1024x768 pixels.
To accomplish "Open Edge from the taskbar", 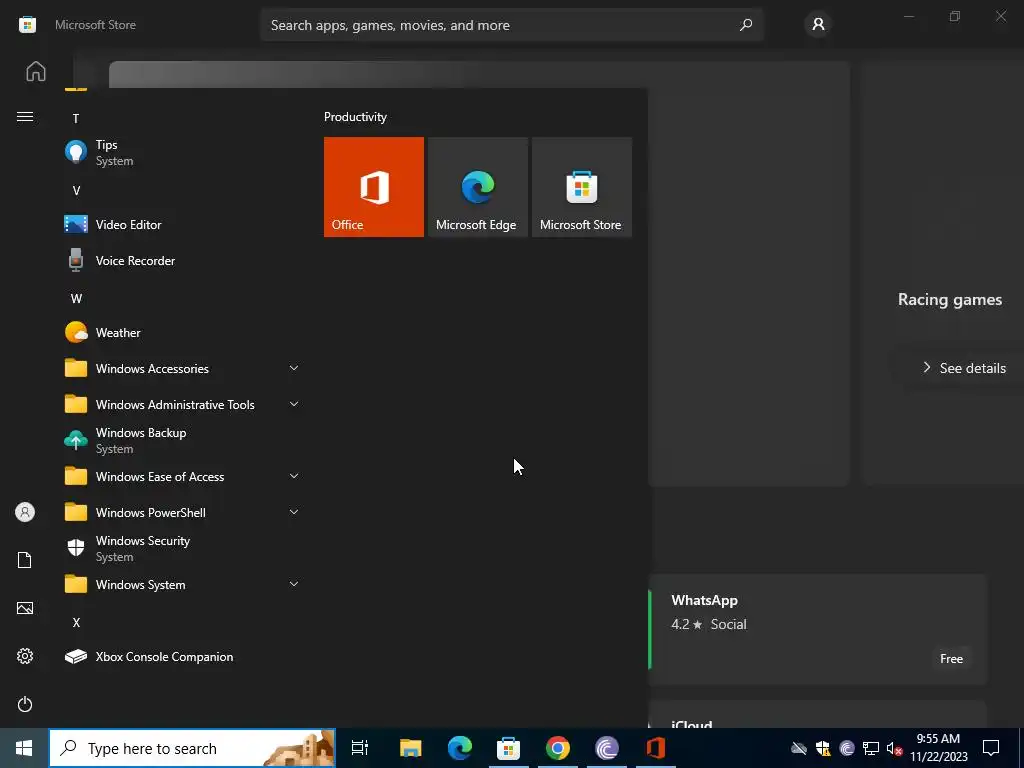I will point(460,748).
